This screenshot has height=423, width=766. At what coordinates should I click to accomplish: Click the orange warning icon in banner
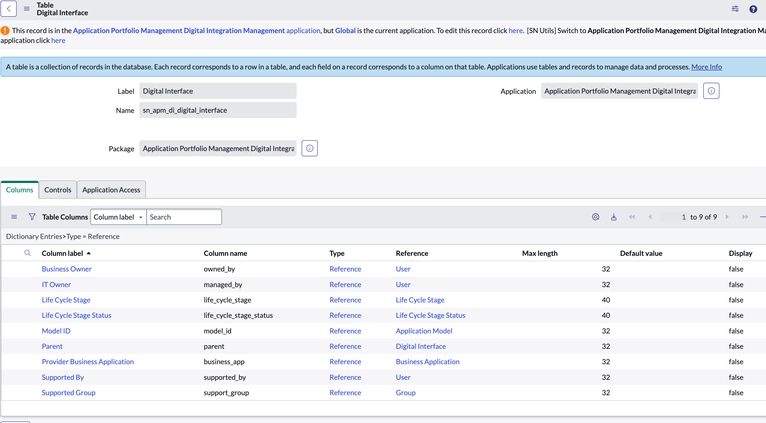(x=5, y=30)
